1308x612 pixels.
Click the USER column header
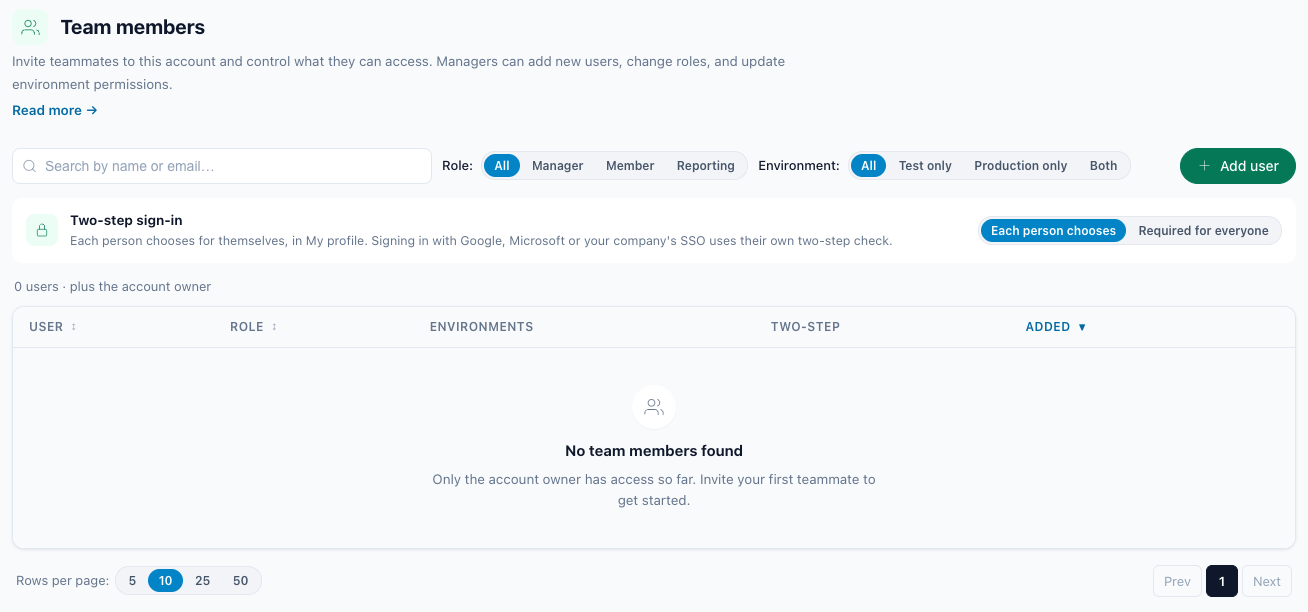click(x=53, y=327)
